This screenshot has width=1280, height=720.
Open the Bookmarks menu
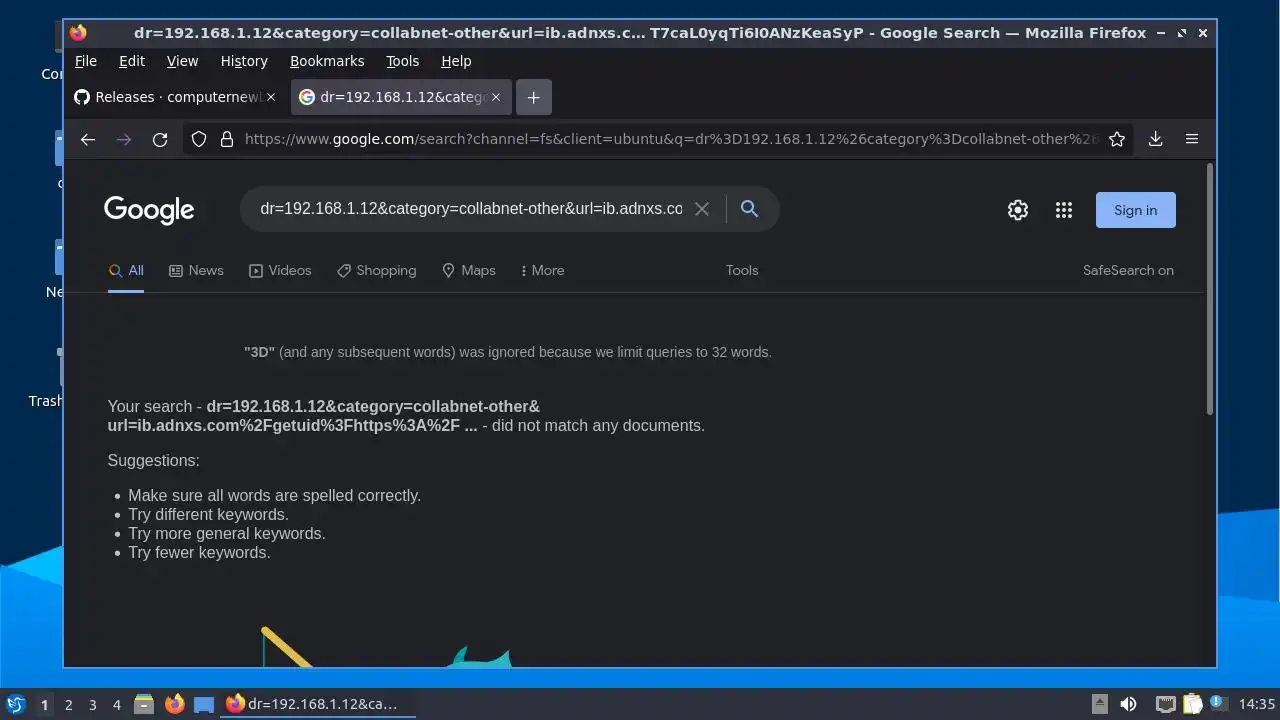tap(327, 61)
